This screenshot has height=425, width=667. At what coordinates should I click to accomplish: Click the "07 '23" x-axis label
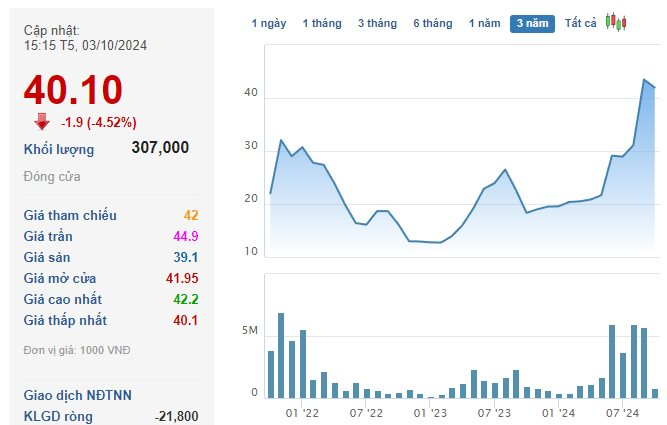pyautogui.click(x=495, y=411)
